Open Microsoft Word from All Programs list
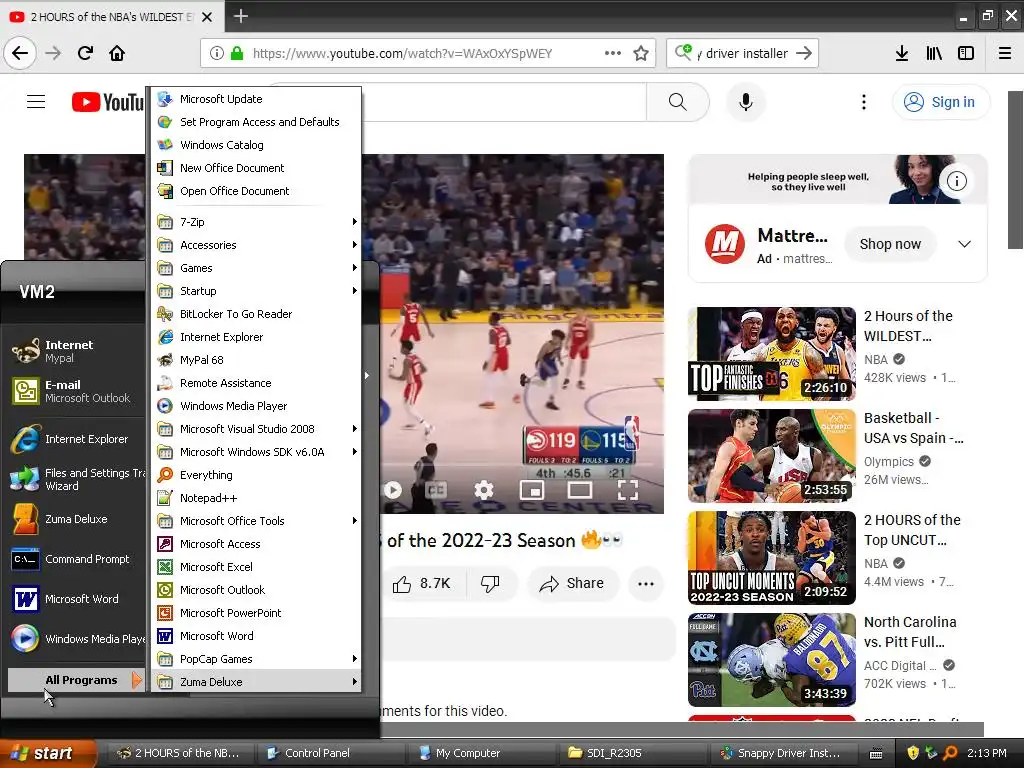This screenshot has width=1024, height=768. coord(256,635)
